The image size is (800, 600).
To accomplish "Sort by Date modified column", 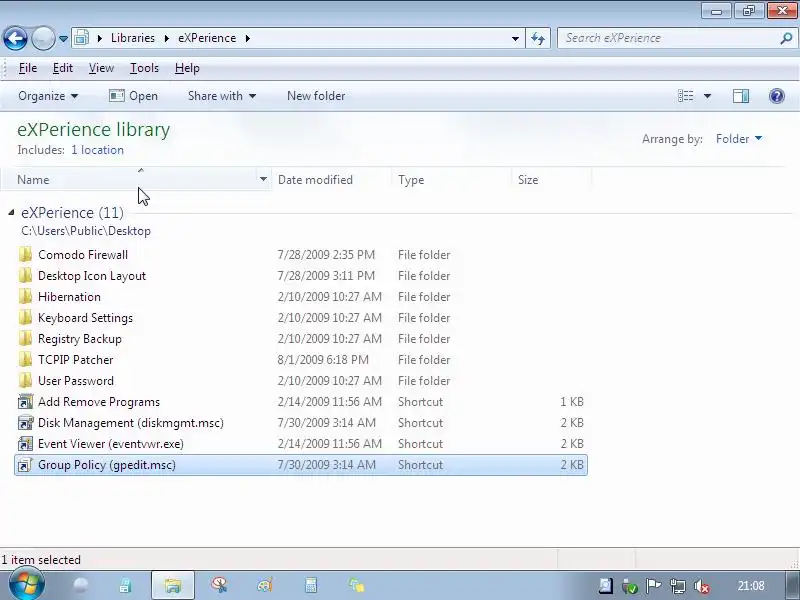I will coord(332,180).
